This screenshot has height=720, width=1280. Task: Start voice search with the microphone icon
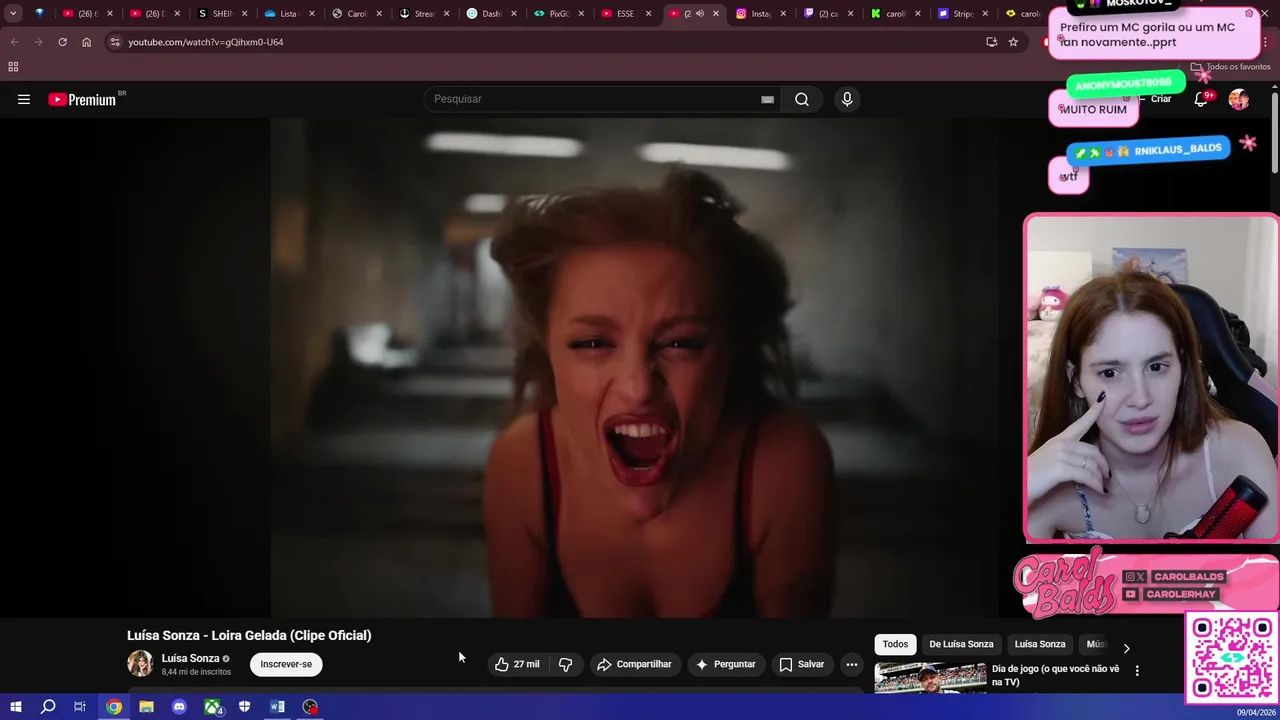tap(847, 99)
